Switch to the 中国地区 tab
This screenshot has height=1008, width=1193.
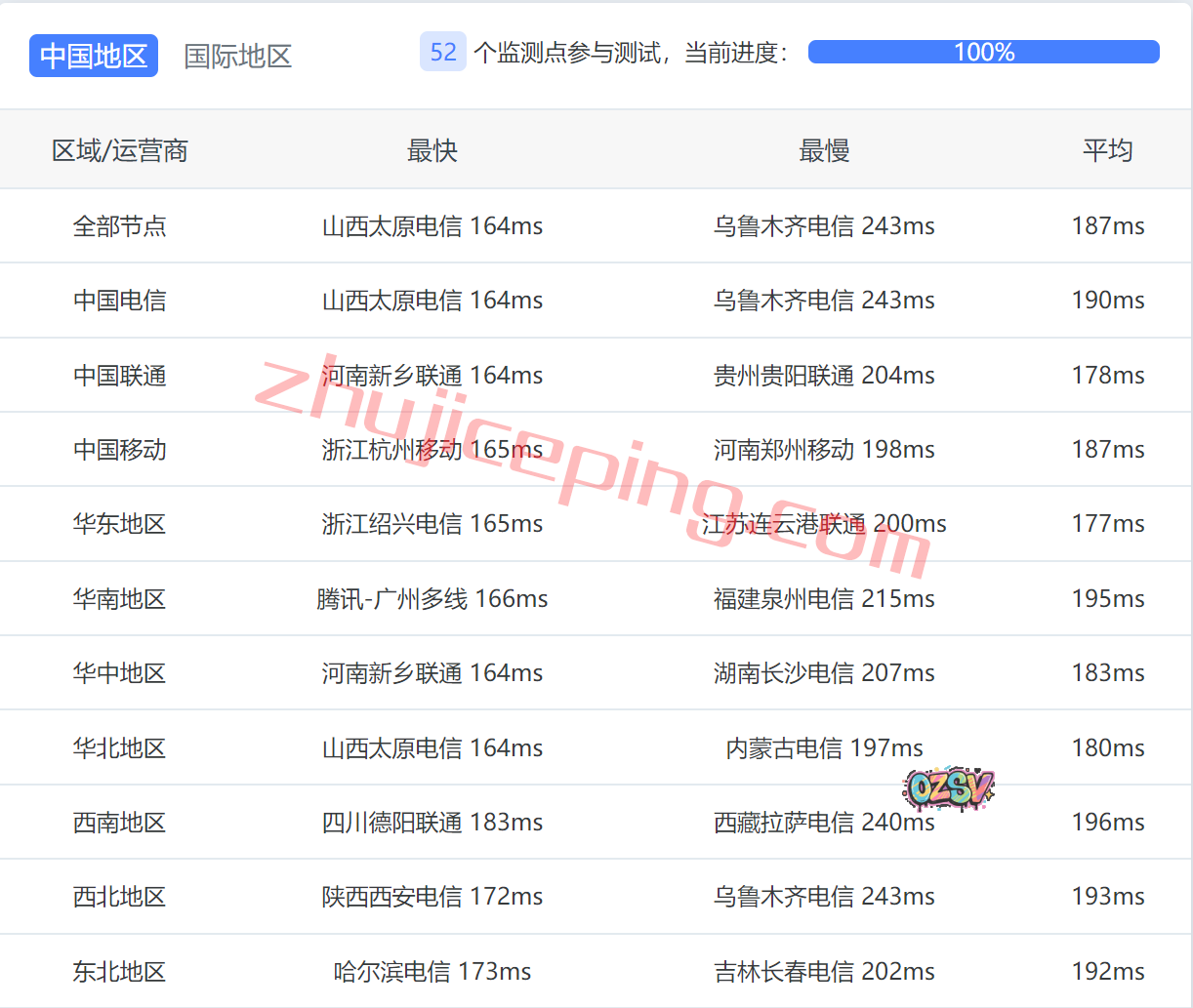pyautogui.click(x=94, y=56)
